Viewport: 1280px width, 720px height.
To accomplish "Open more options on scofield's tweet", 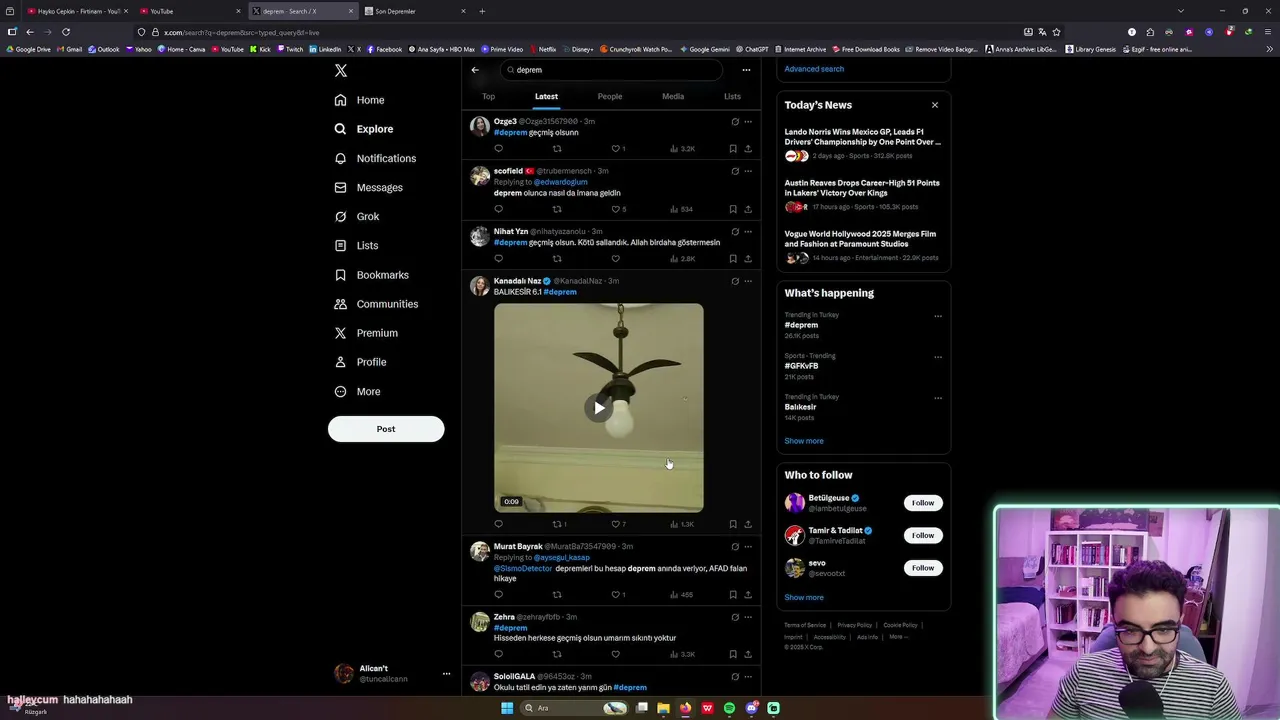I will pos(748,171).
